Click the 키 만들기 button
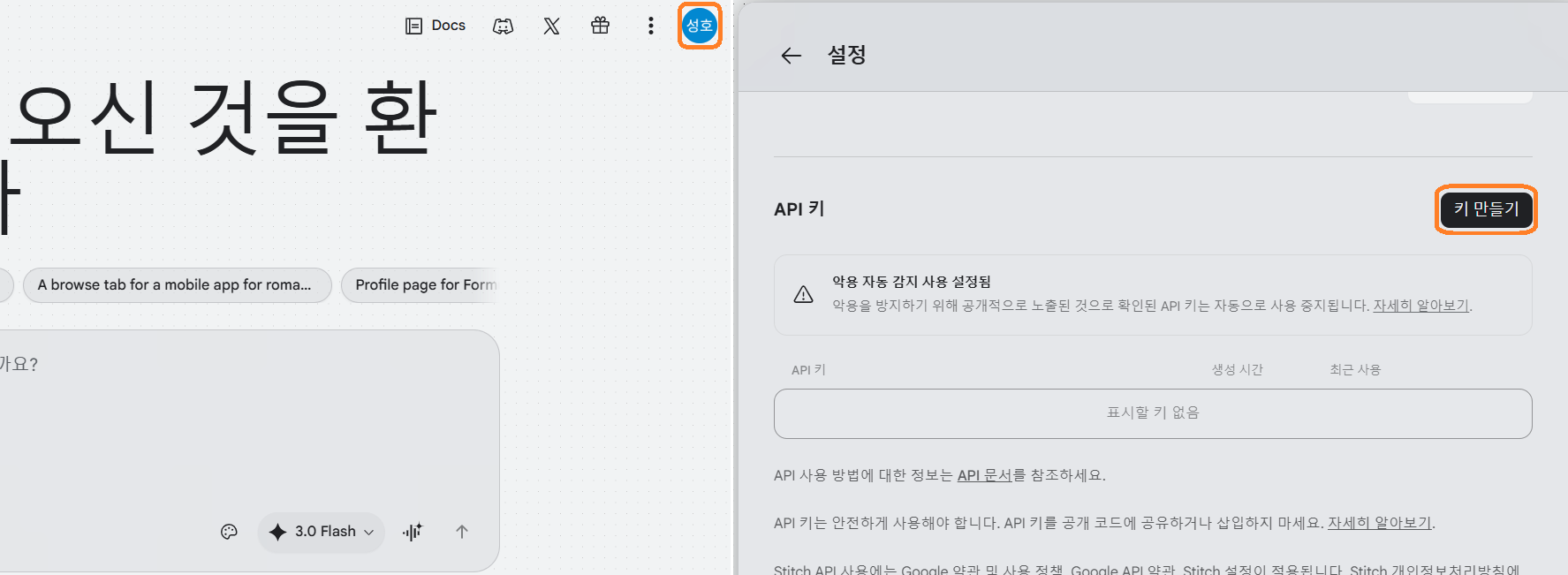The height and width of the screenshot is (575, 1568). (1487, 209)
